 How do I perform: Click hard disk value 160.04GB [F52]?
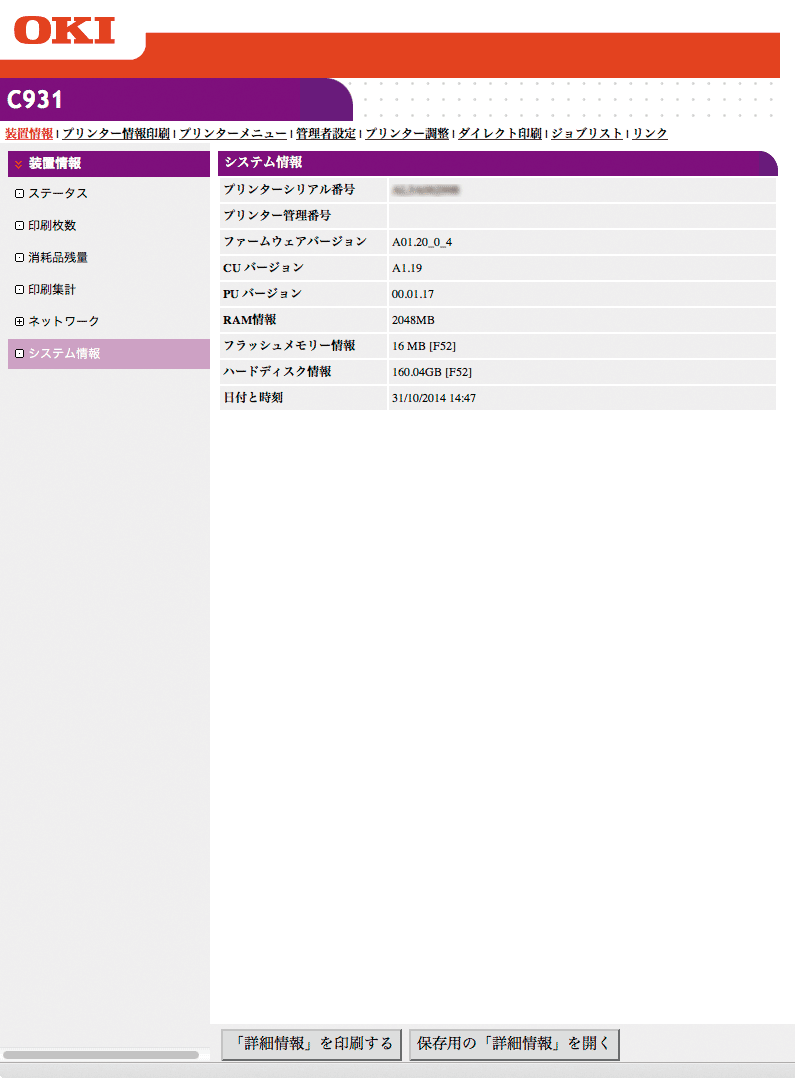pyautogui.click(x=432, y=372)
